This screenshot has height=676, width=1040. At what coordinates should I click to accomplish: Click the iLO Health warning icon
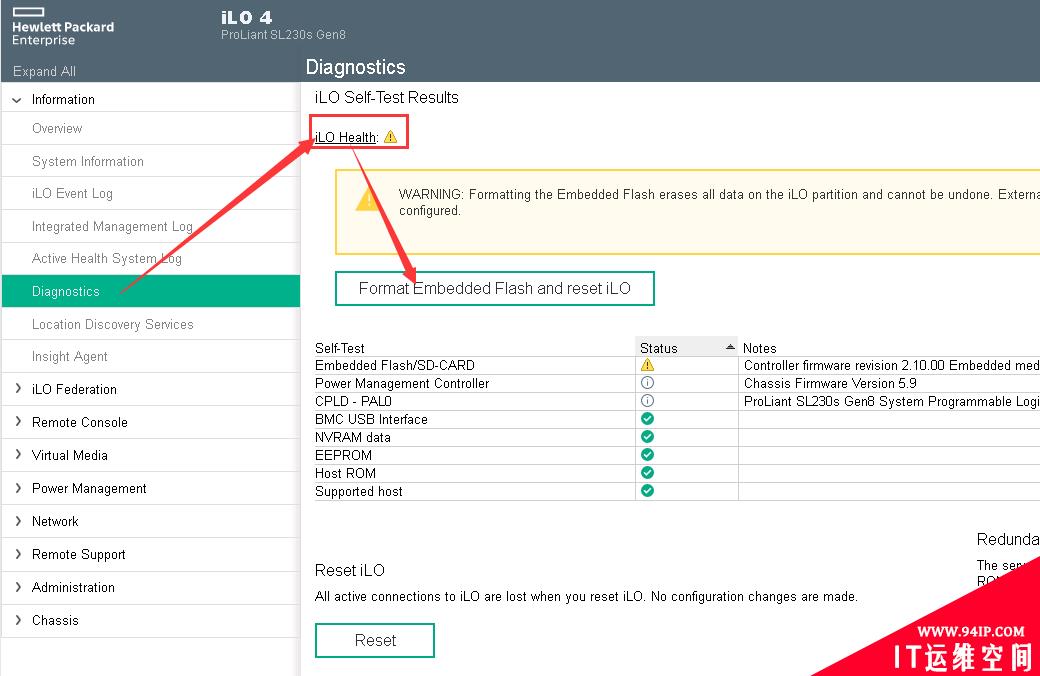[391, 137]
